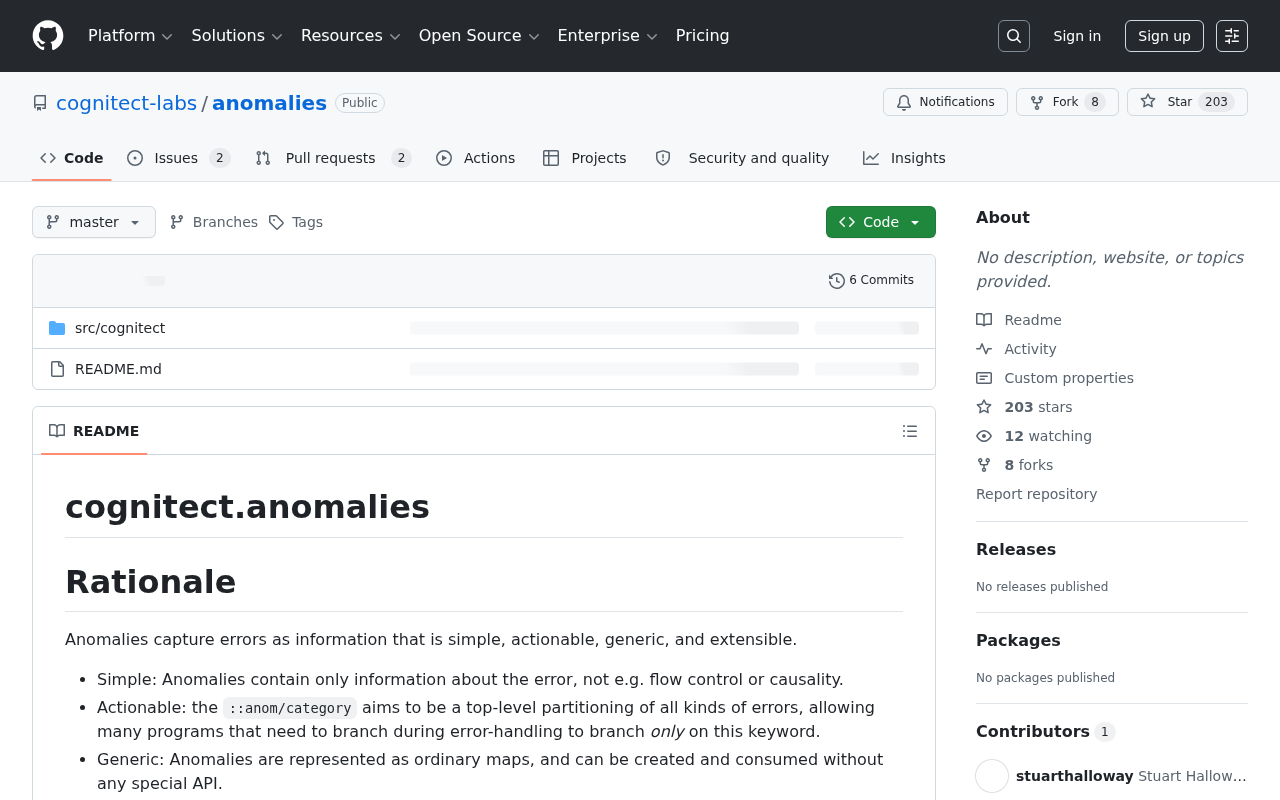
Task: Open the Contributors heading link
Action: (1045, 731)
